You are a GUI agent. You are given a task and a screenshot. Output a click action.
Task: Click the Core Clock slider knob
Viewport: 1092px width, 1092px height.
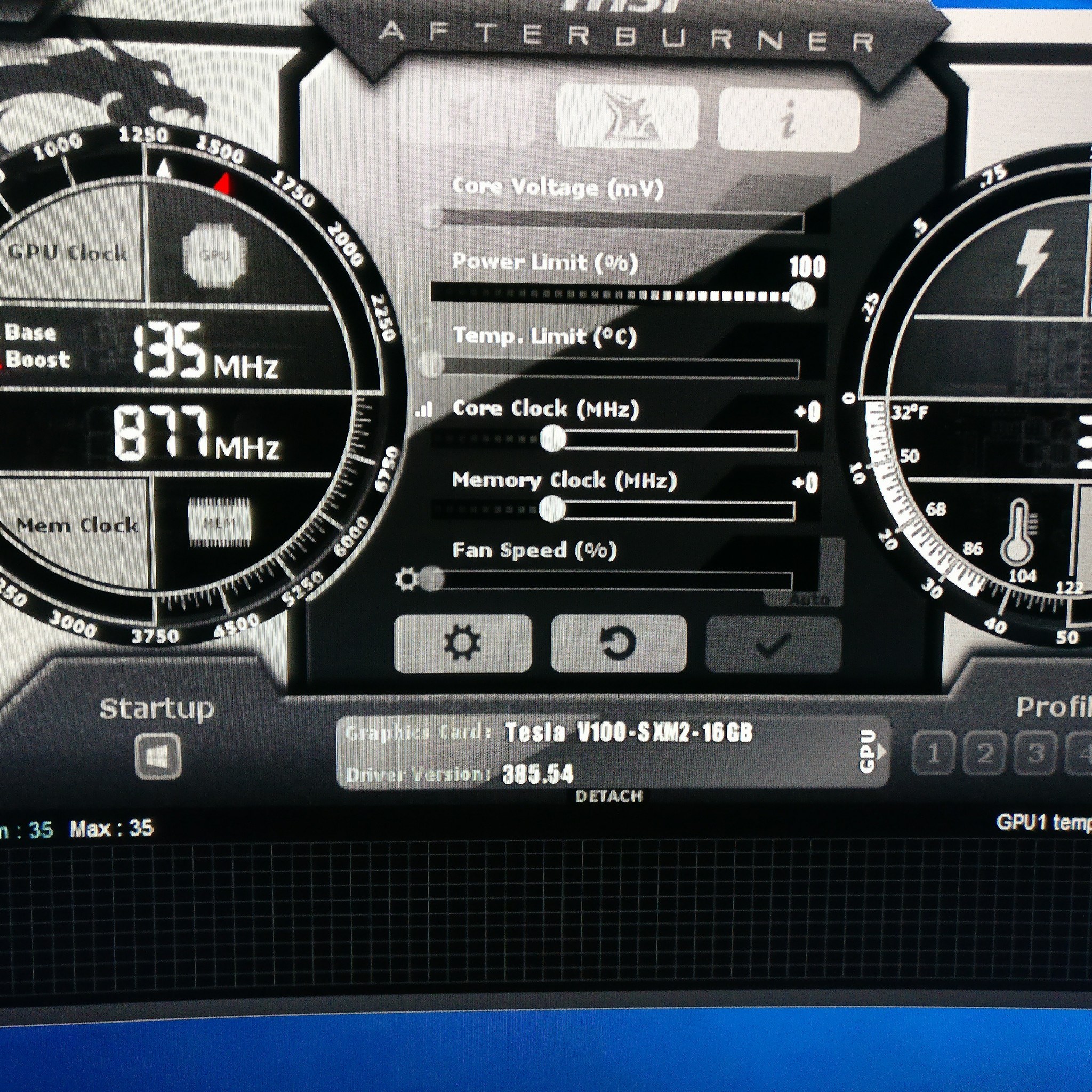click(x=553, y=439)
